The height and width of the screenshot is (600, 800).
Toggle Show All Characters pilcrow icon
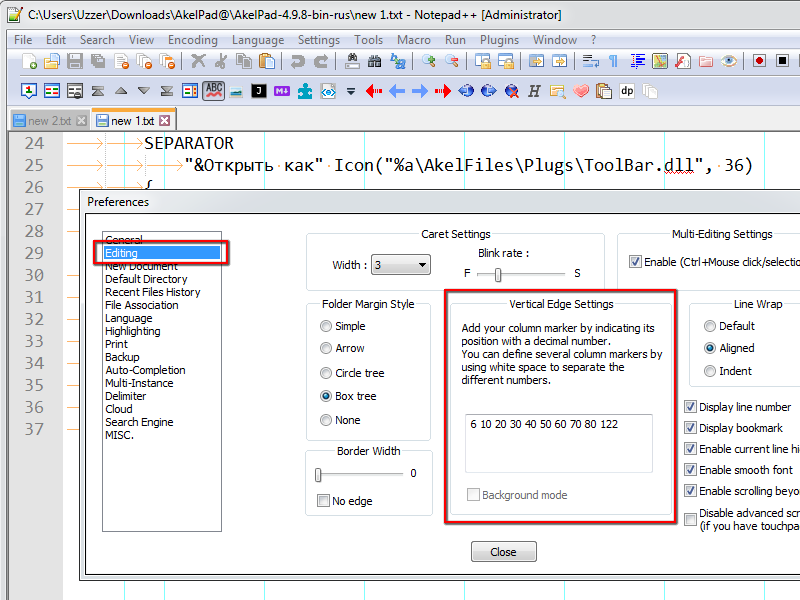tap(613, 61)
